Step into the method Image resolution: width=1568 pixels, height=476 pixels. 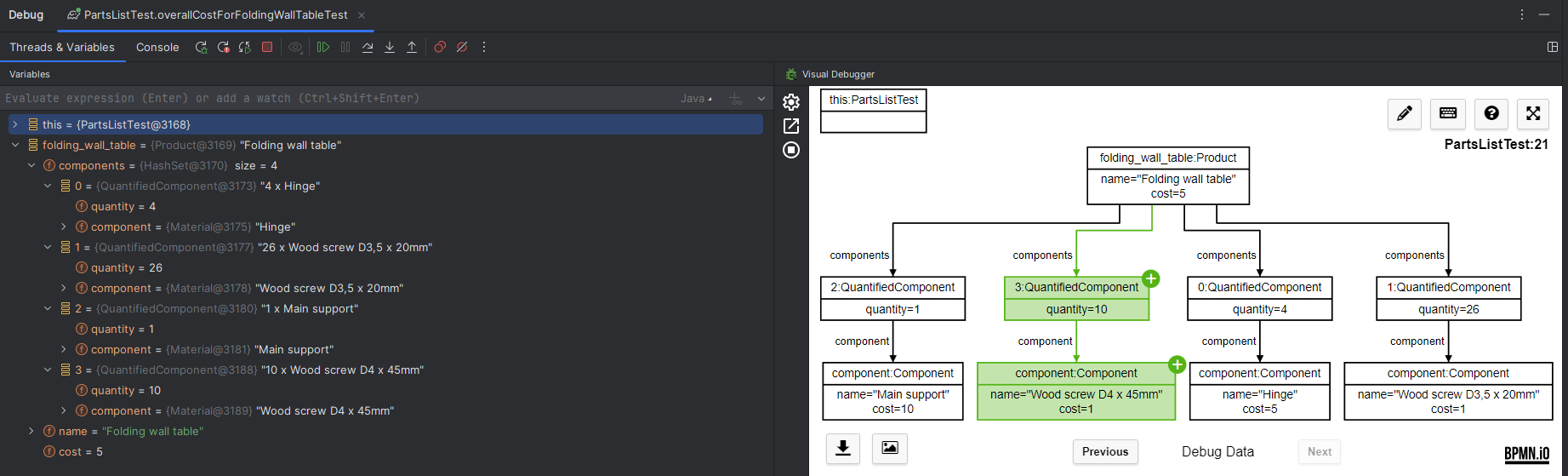[390, 48]
